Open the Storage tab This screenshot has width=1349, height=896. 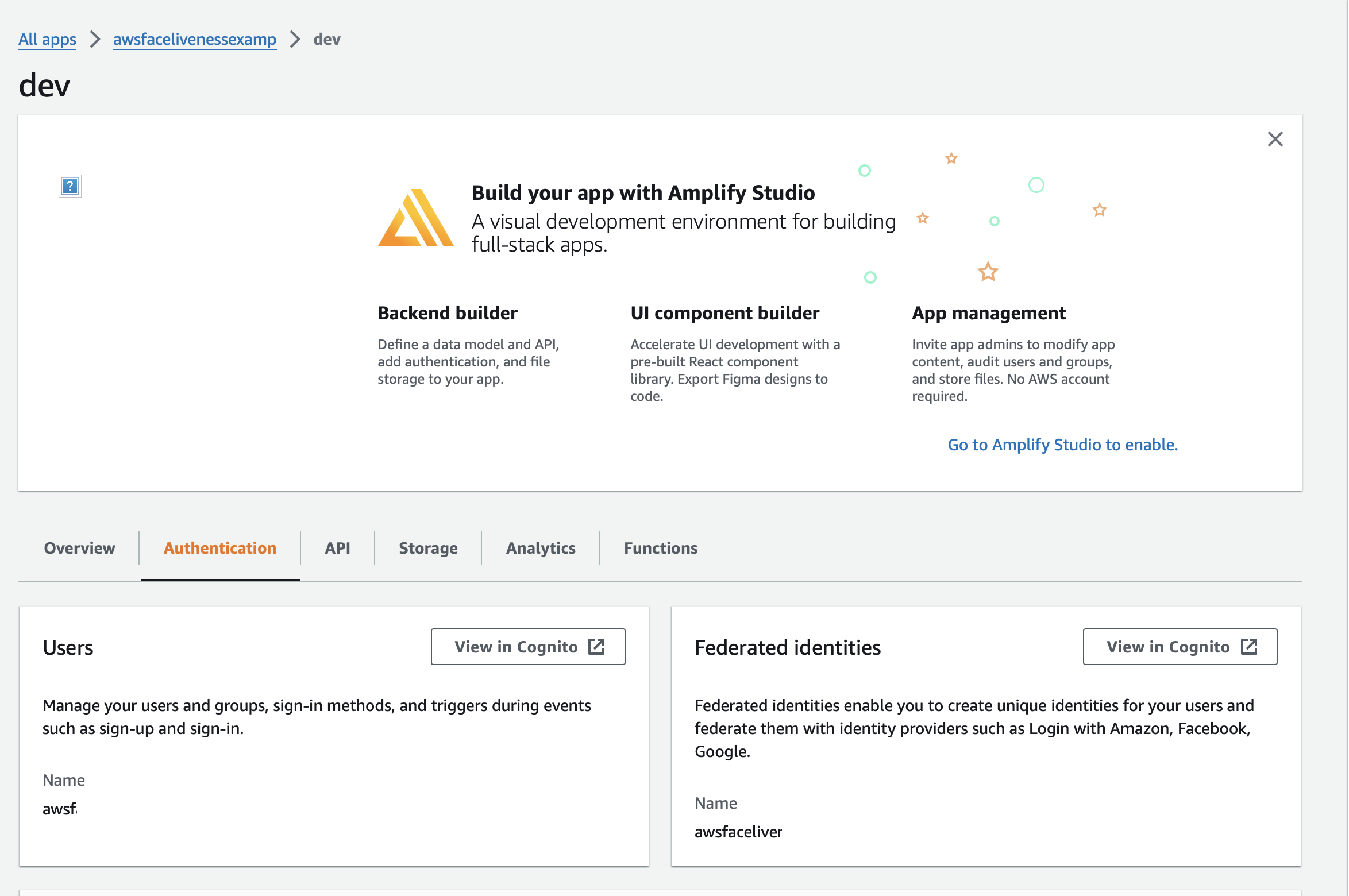pos(428,548)
